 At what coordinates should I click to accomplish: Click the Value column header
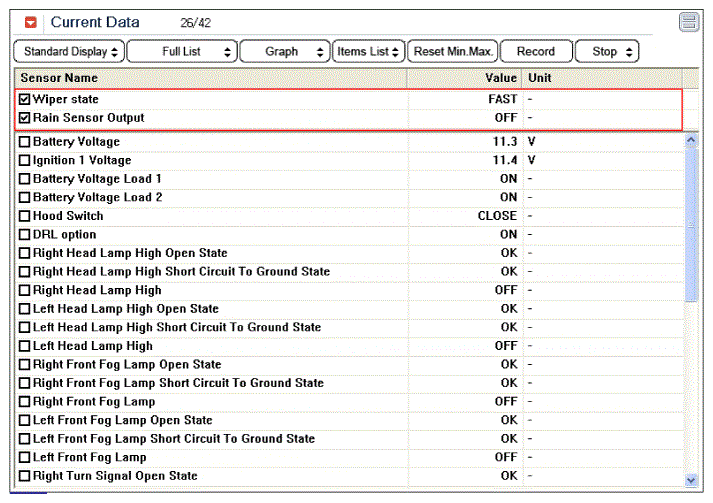tap(500, 77)
